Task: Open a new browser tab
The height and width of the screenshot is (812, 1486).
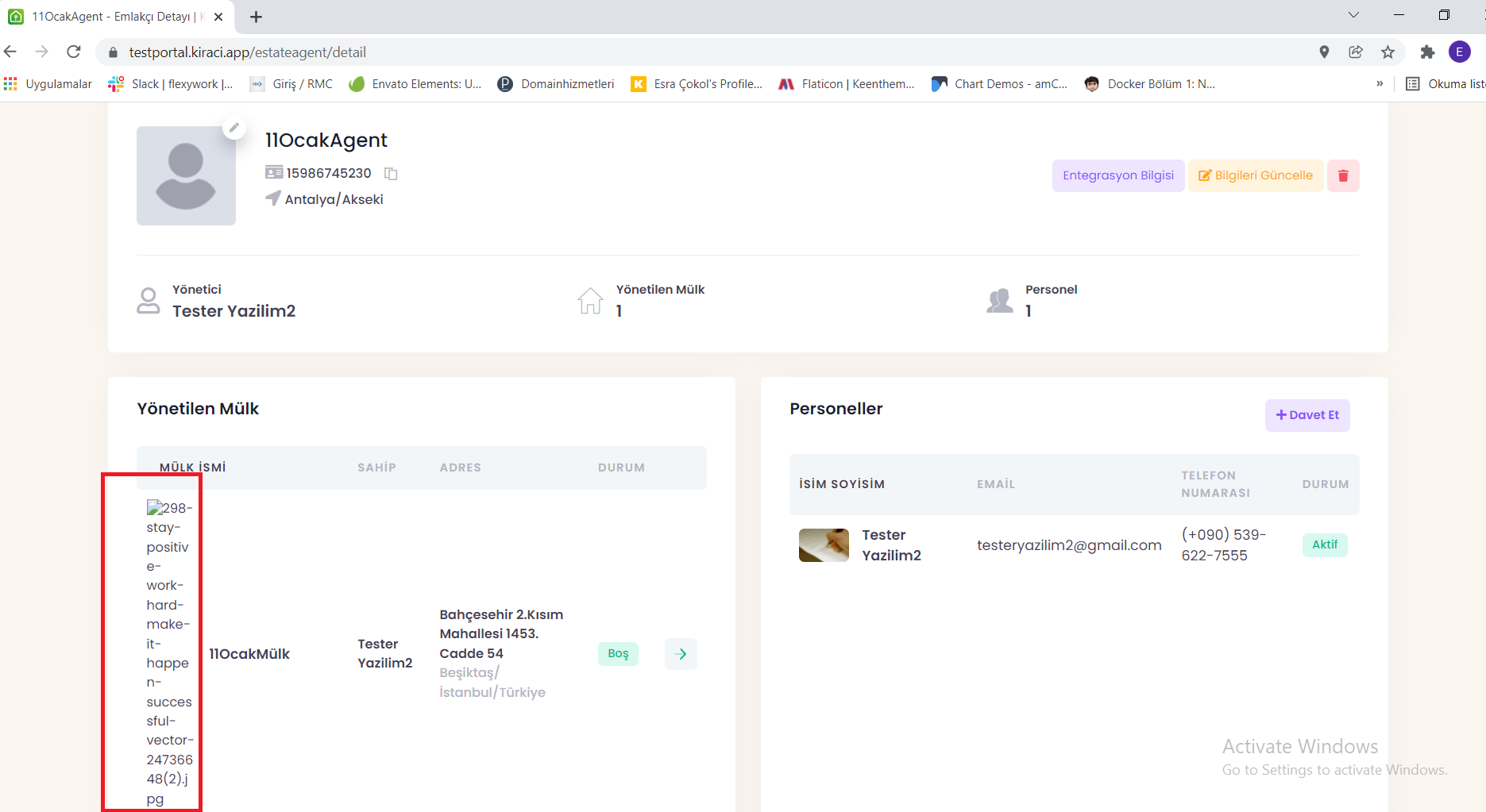Action: [256, 17]
